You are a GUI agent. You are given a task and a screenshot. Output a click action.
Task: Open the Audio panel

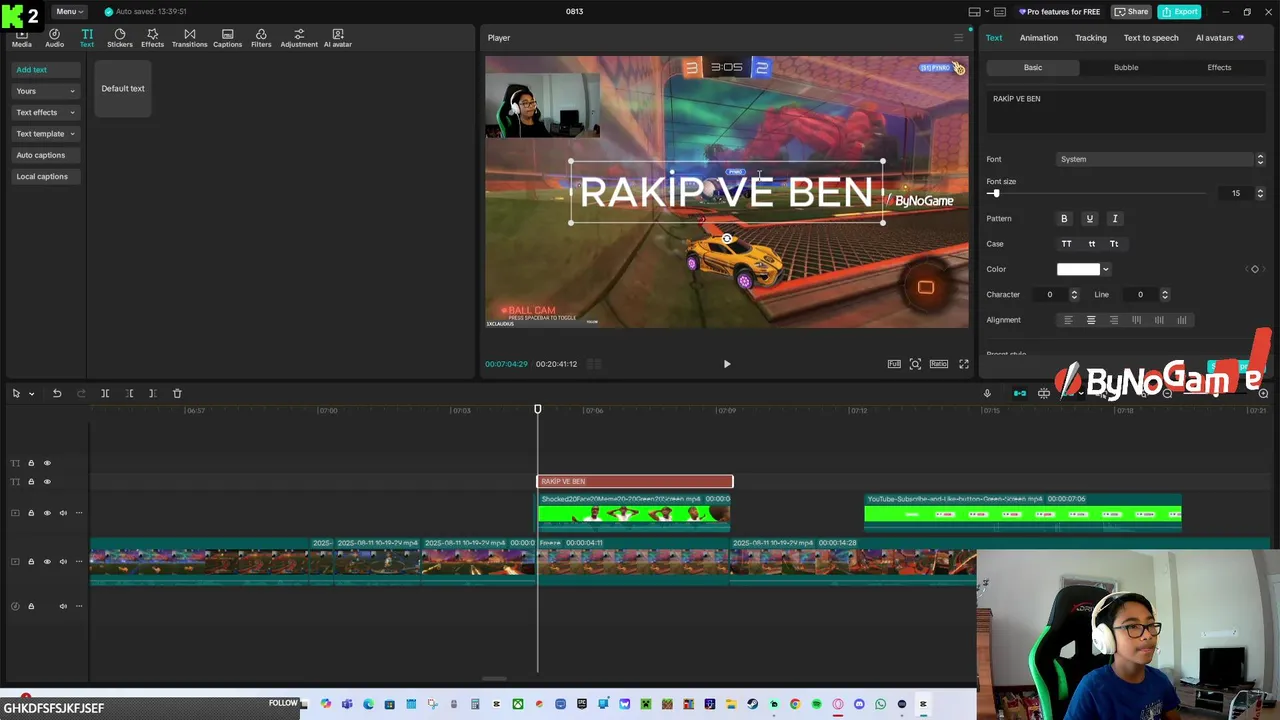(x=54, y=38)
